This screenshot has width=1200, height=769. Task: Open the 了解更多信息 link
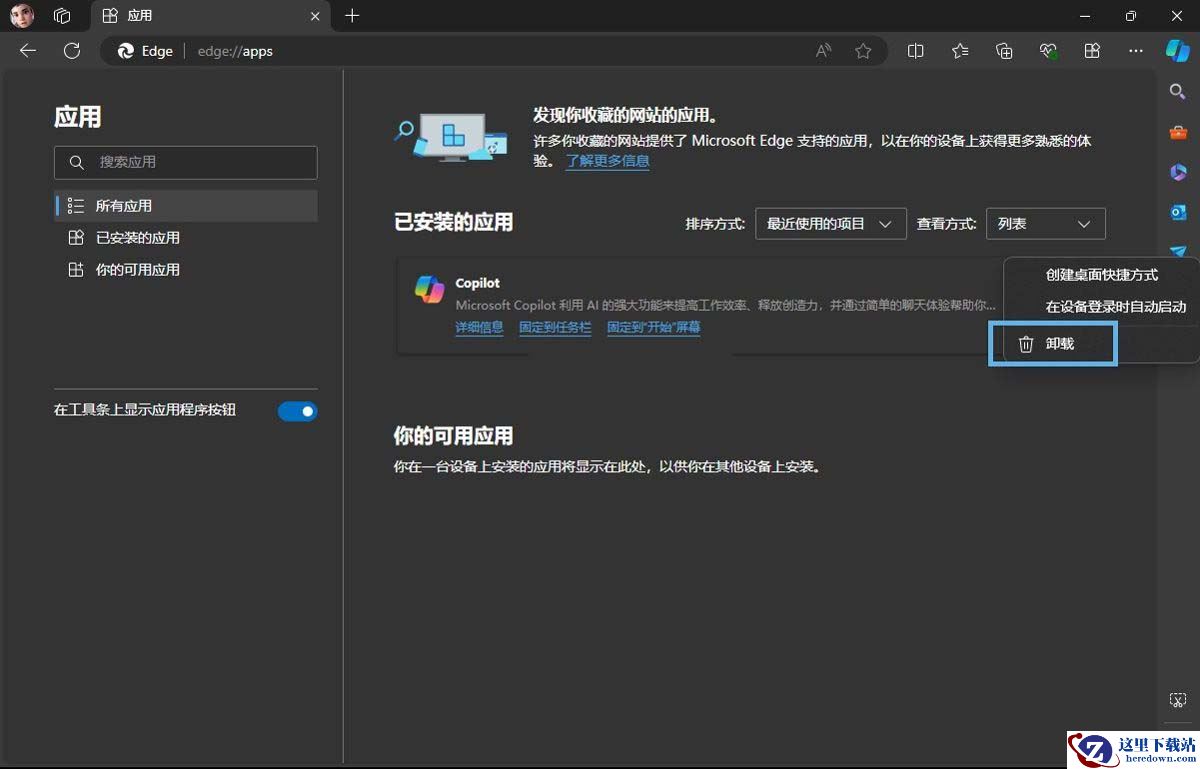[x=607, y=161]
